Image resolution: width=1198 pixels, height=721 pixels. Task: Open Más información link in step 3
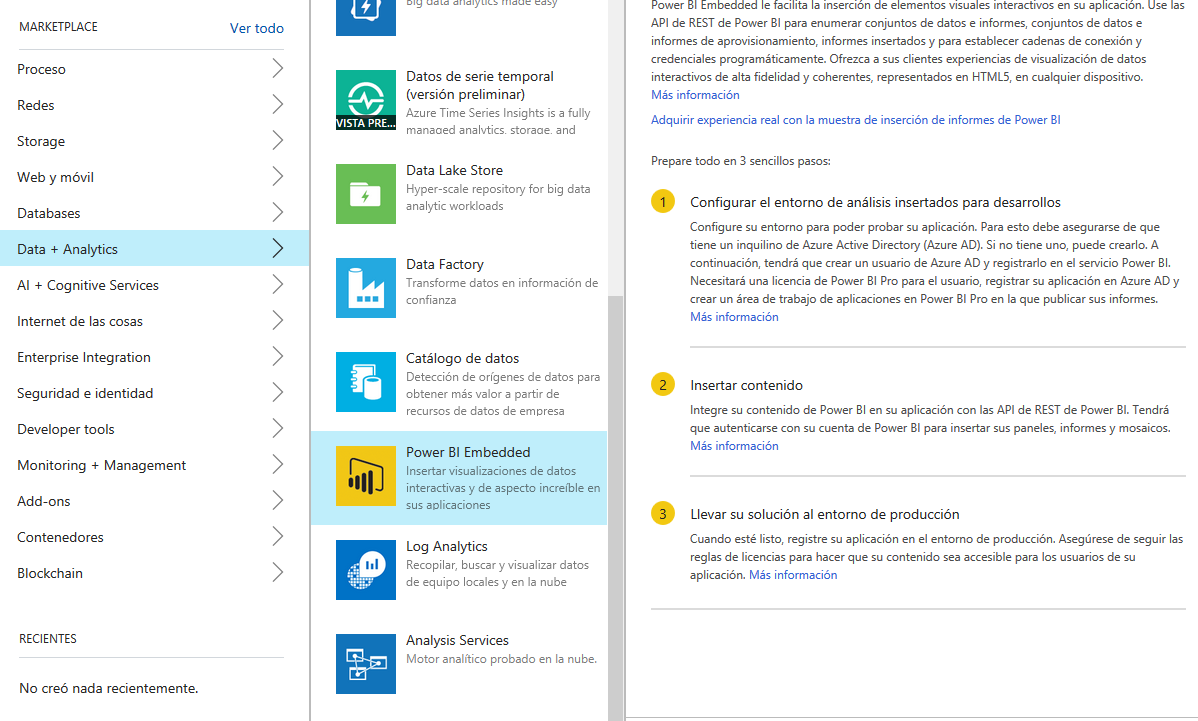(793, 575)
